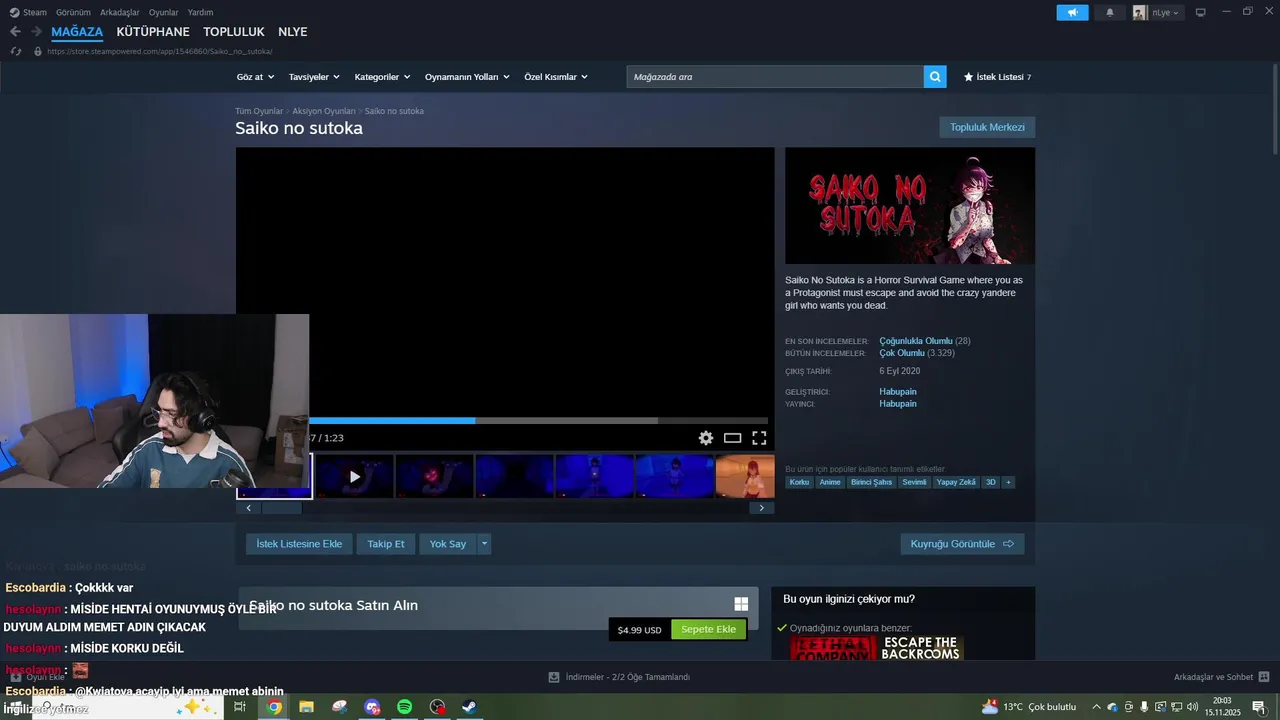This screenshot has width=1280, height=720.
Task: Open Friends and Chat icon
Action: pos(1264,677)
